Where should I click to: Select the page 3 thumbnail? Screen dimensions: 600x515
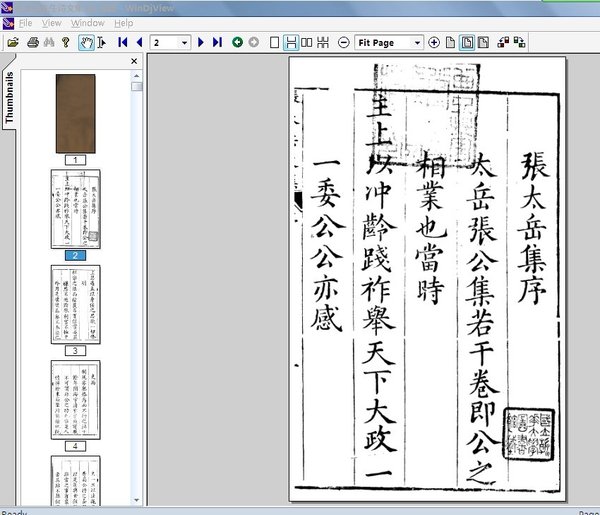click(75, 305)
